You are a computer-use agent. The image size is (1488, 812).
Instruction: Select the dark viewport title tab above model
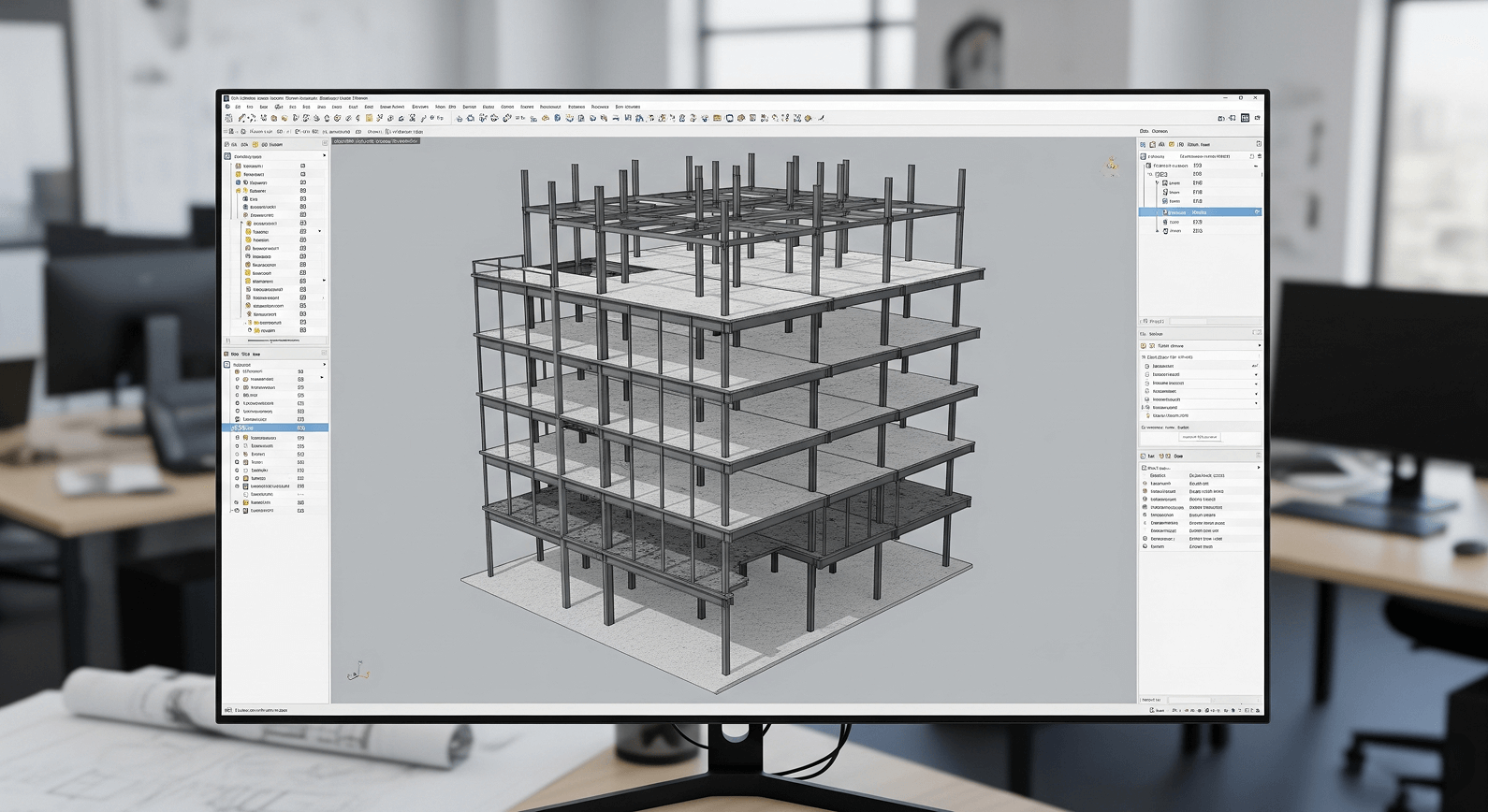pyautogui.click(x=376, y=141)
